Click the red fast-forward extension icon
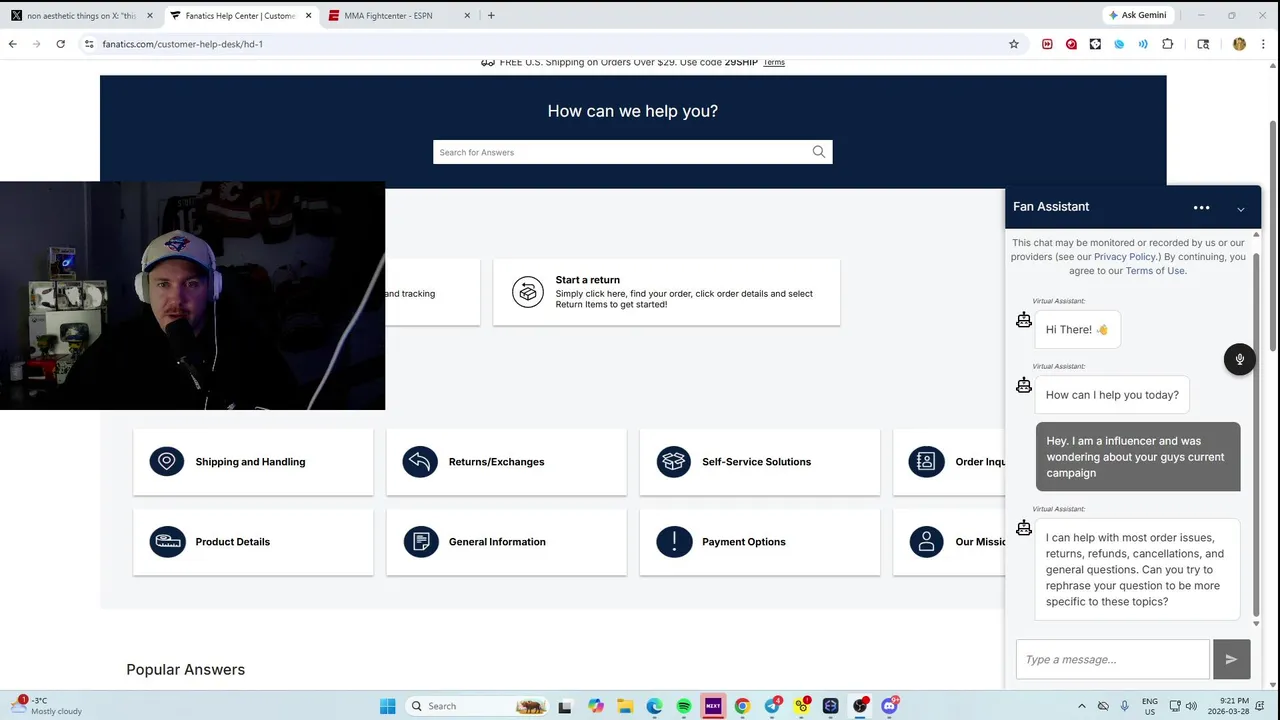 1047,44
